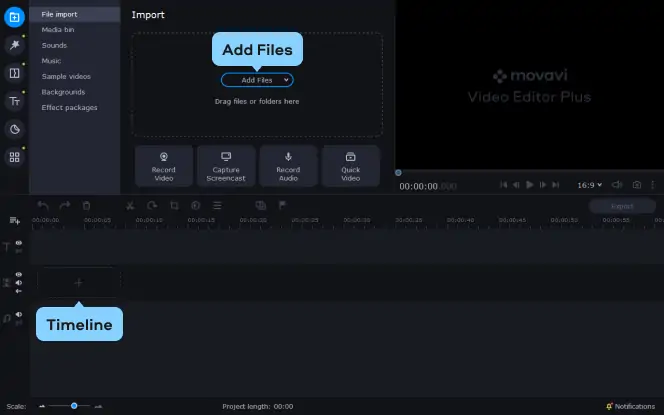Click the player seek bar handle
664x415 pixels.
398,173
